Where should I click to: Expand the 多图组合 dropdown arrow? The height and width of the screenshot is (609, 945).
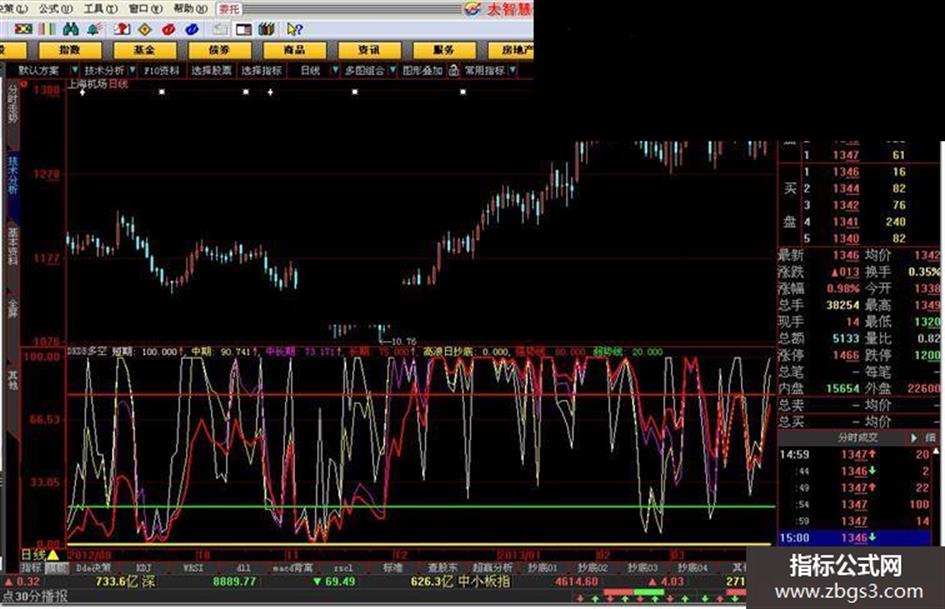pos(392,71)
